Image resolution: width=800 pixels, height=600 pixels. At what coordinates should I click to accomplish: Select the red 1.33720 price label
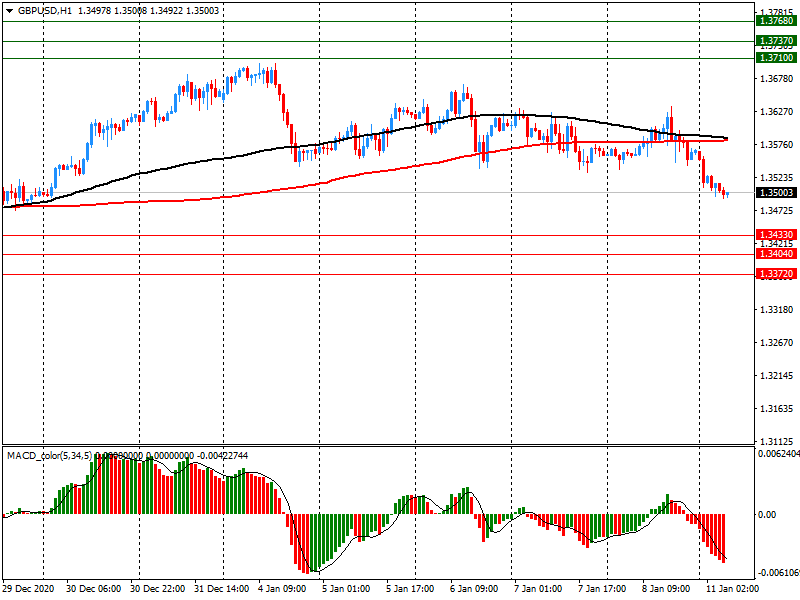point(776,274)
